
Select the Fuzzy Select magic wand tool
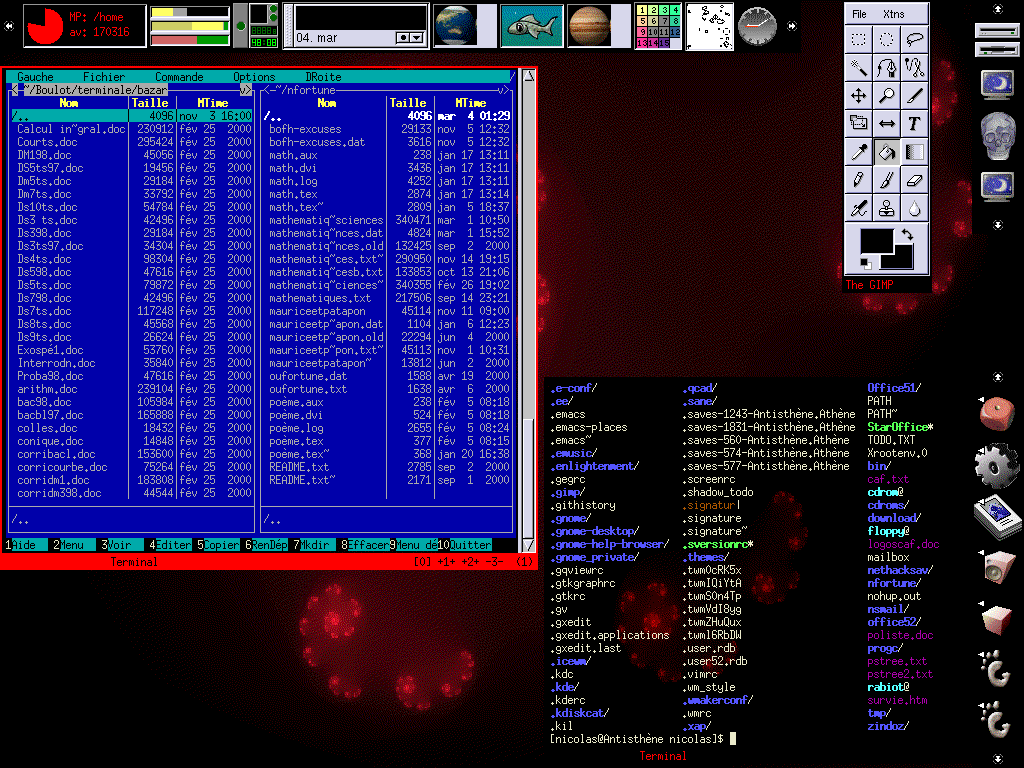tap(858, 68)
